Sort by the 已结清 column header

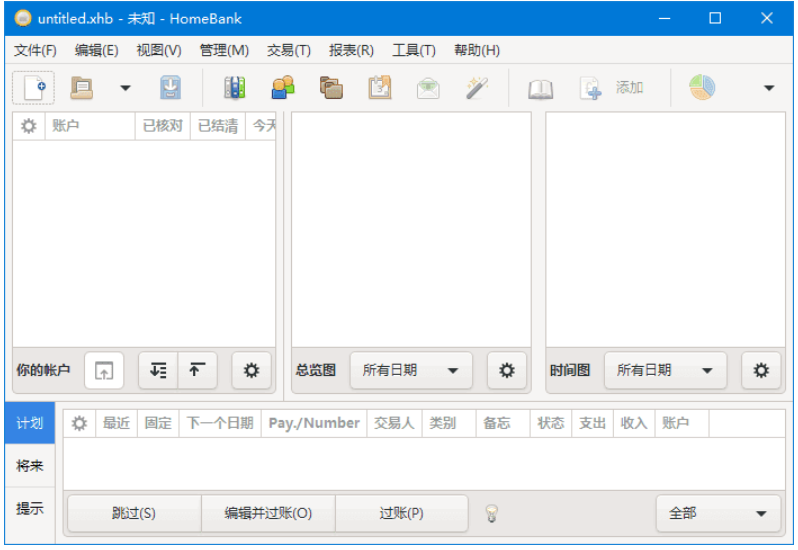click(x=218, y=126)
